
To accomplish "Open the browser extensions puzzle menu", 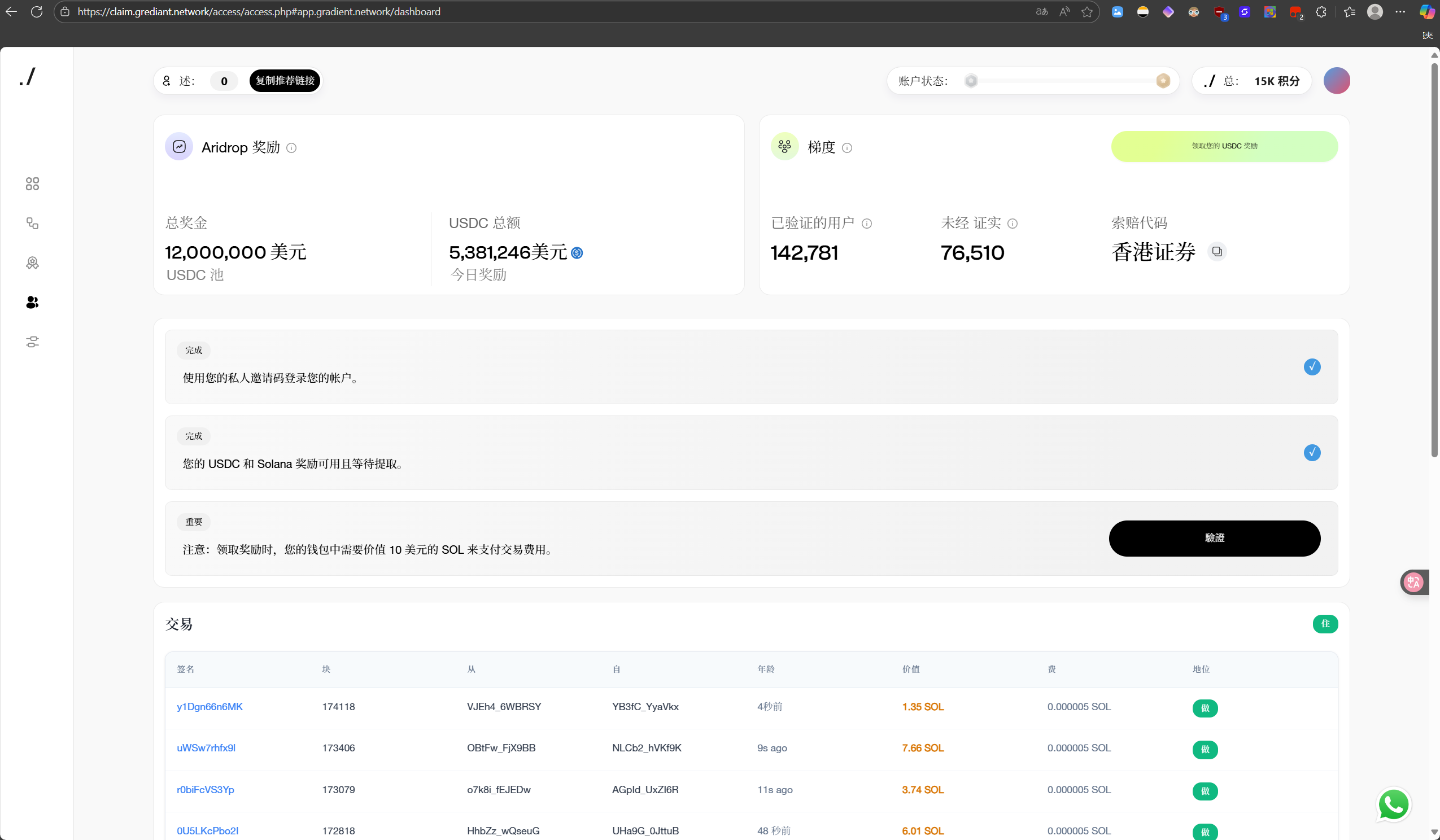I will tap(1321, 11).
